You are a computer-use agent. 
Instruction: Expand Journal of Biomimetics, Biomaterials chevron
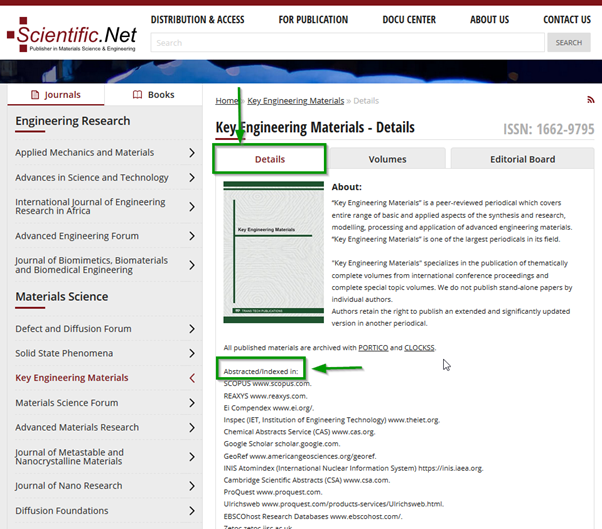[x=192, y=265]
